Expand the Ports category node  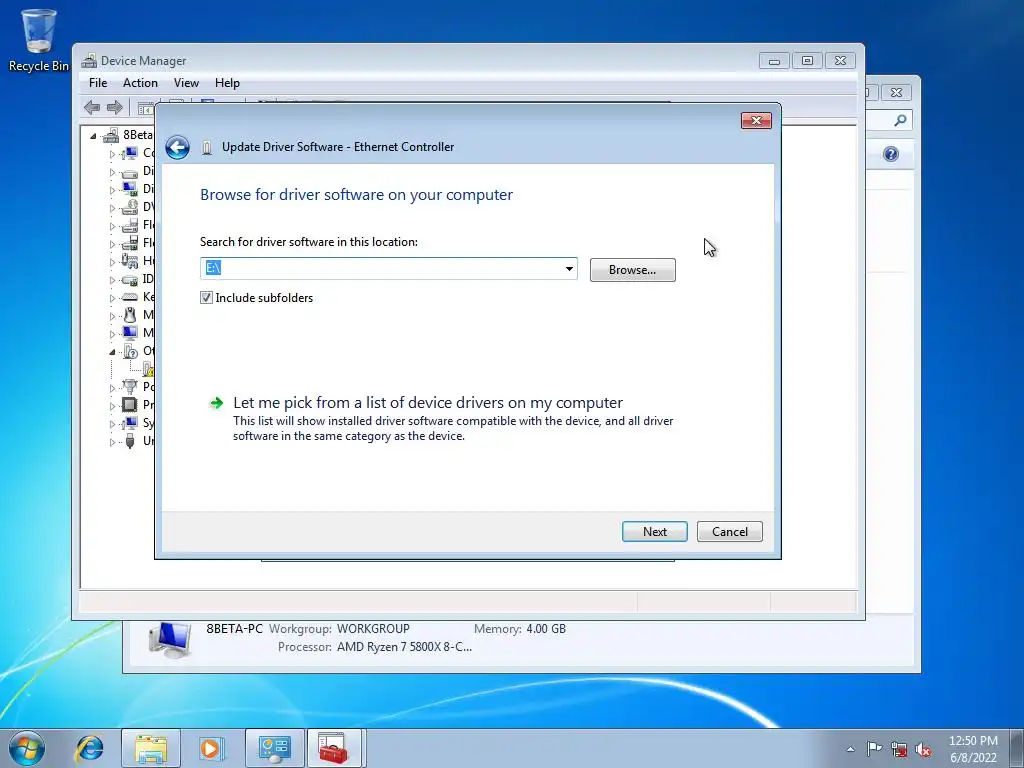coord(112,388)
